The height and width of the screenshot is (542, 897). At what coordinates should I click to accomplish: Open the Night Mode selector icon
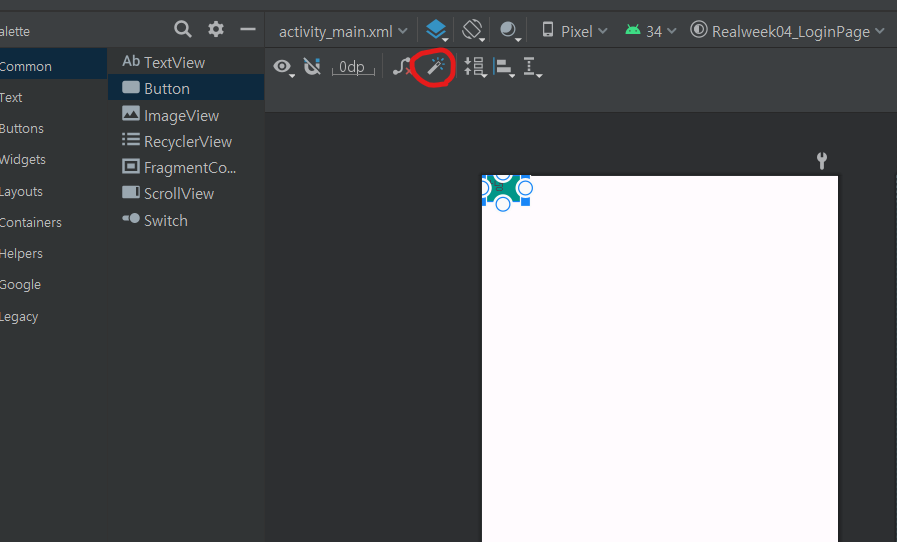pos(510,30)
